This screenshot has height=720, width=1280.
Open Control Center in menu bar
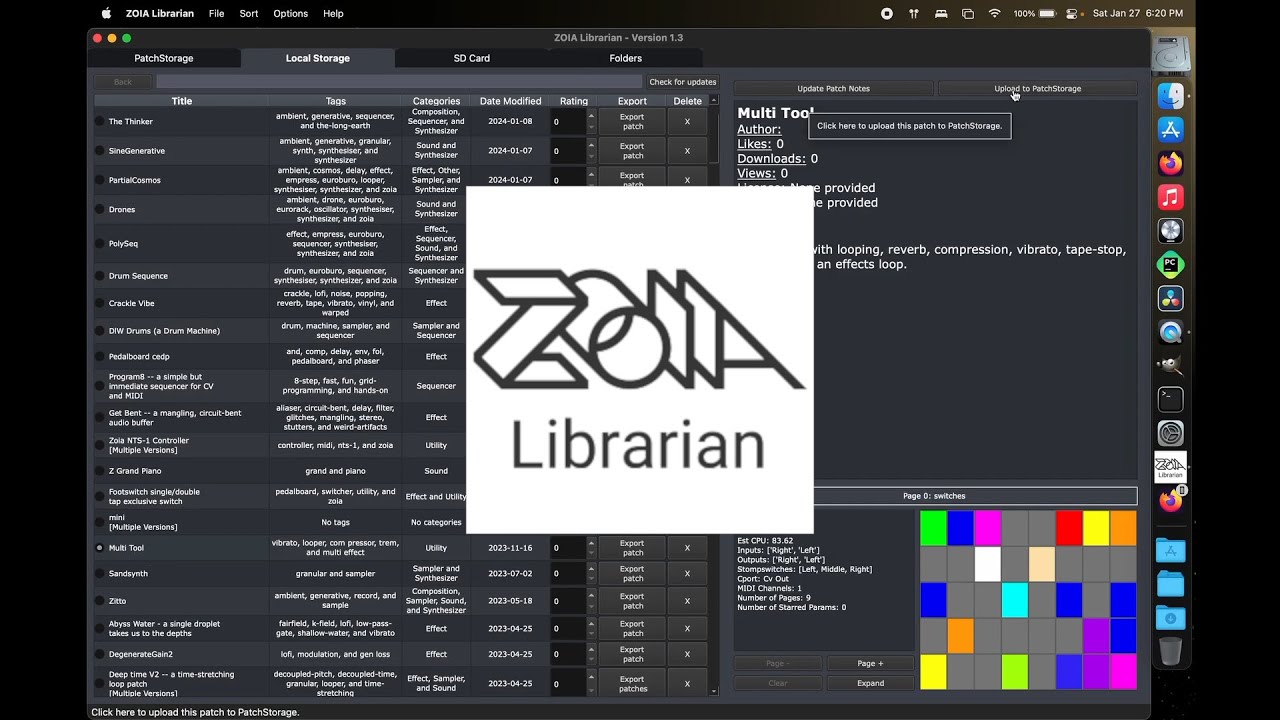click(x=1072, y=13)
